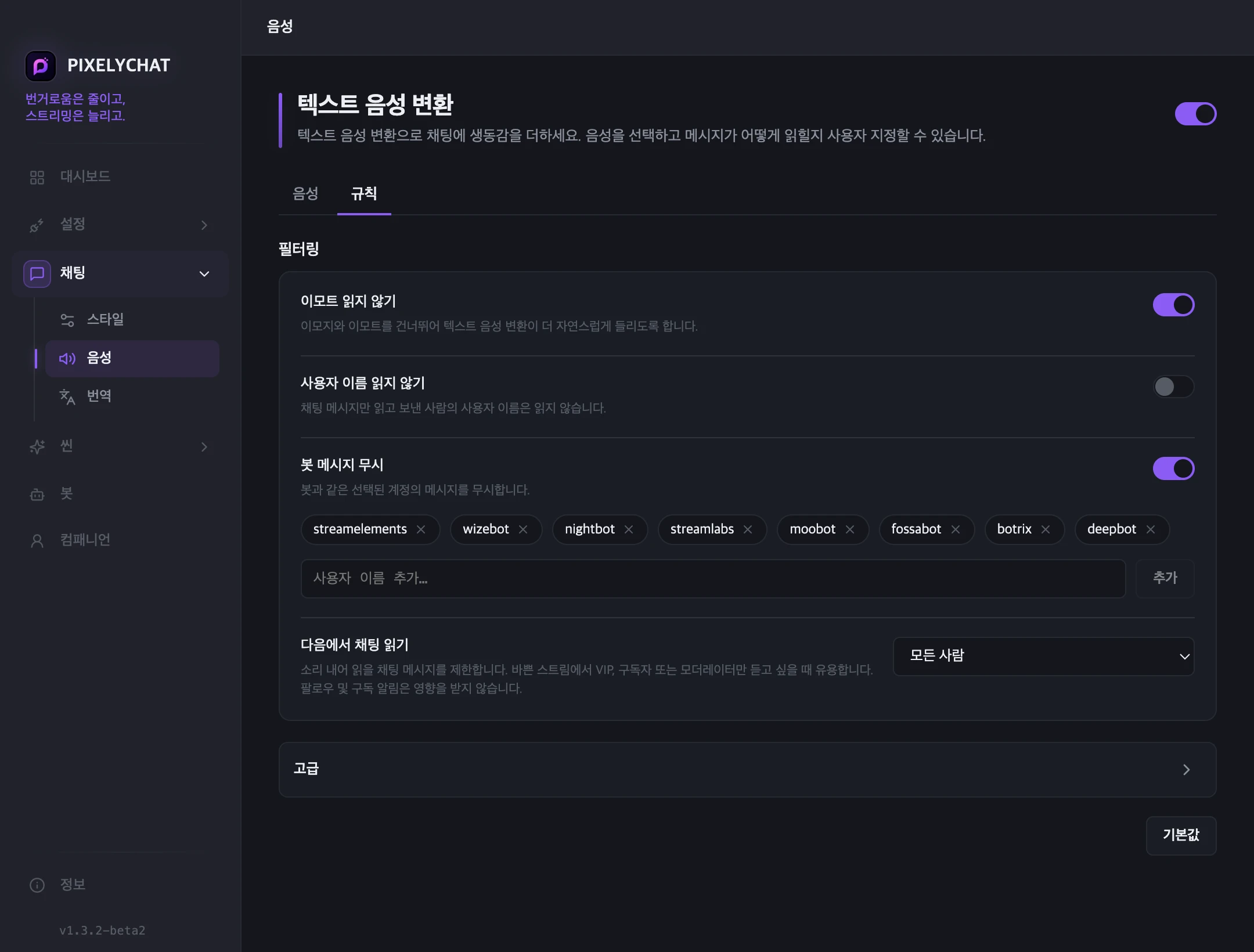
Task: Open 정보 page in sidebar
Action: (120, 885)
